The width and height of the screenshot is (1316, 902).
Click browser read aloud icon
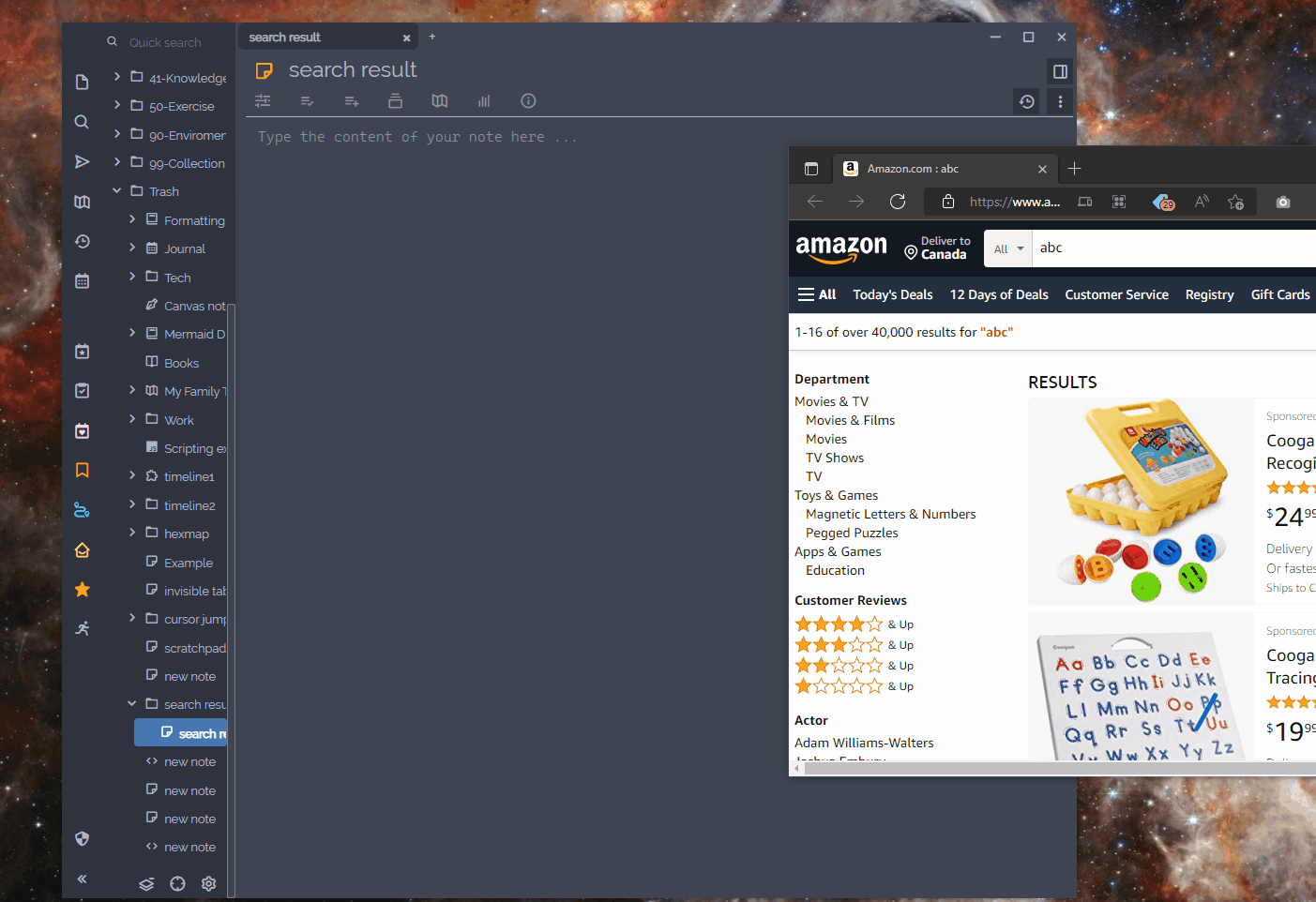1202,202
